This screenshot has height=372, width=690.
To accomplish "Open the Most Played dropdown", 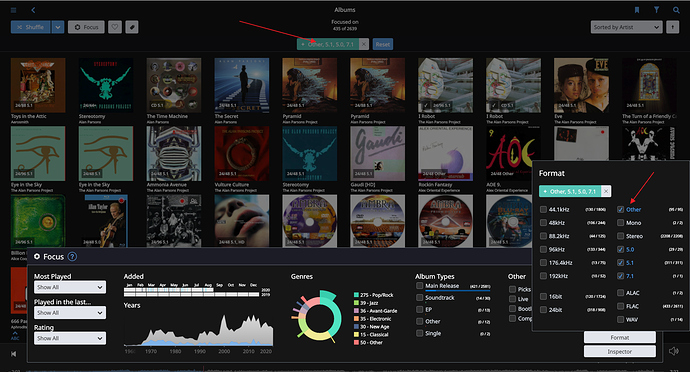I will click(70, 287).
